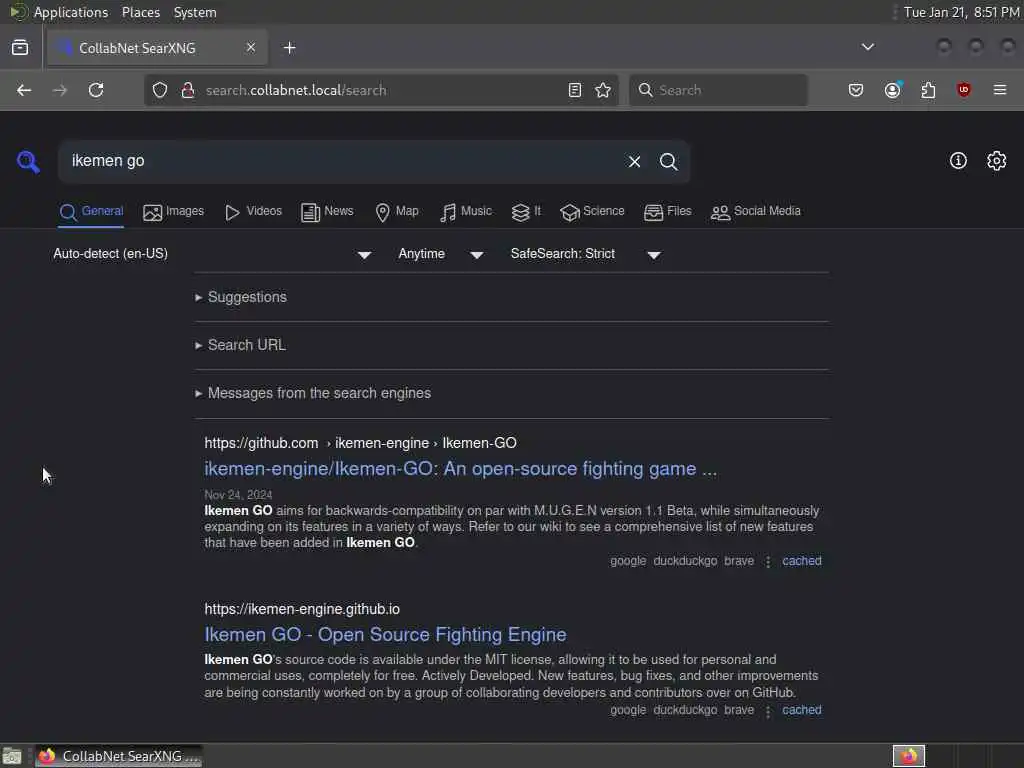Open the Auto-detect (en-US) language dropdown
The height and width of the screenshot is (768, 1024).
click(x=212, y=254)
